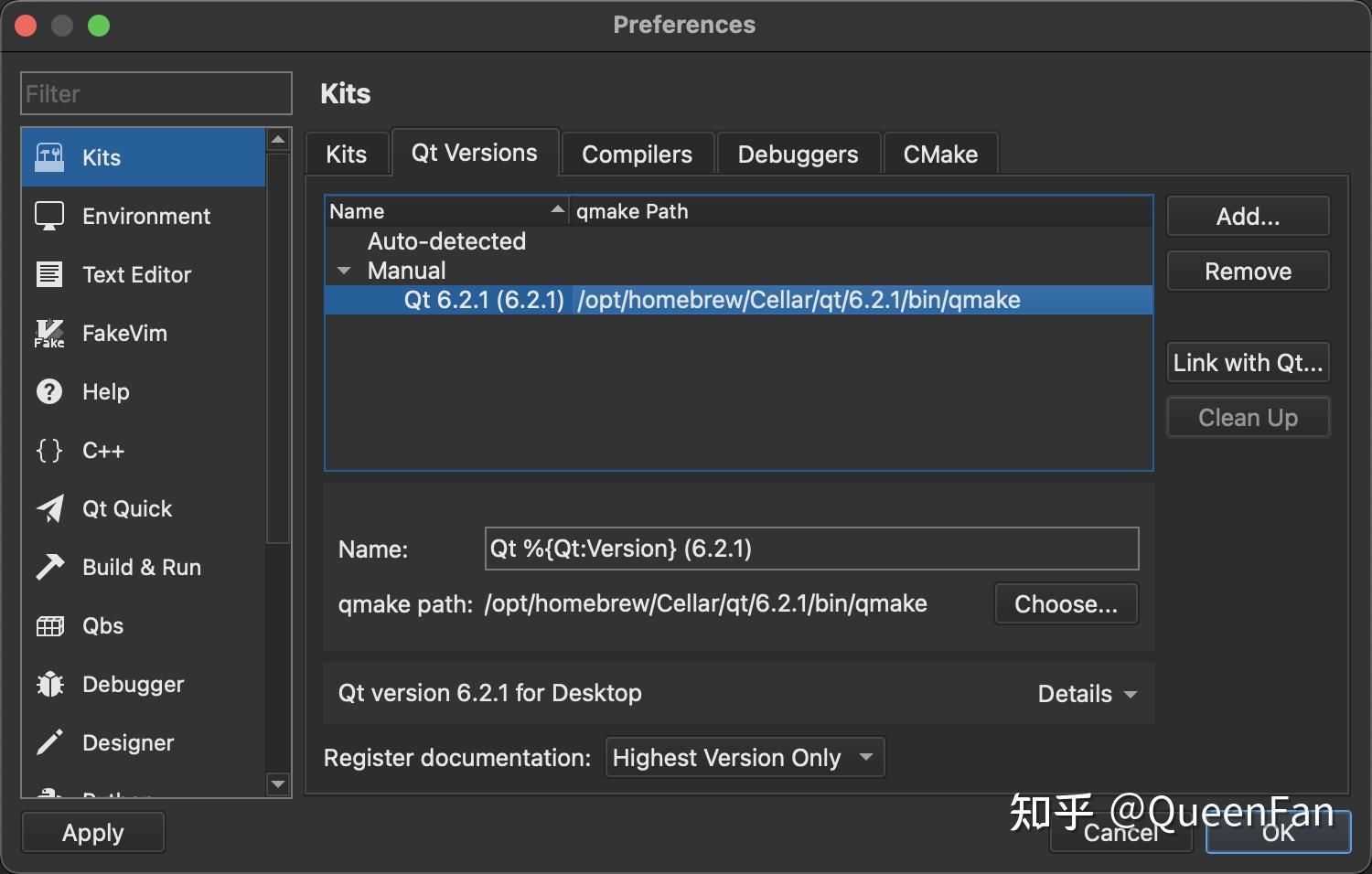The width and height of the screenshot is (1372, 874).
Task: Expand the Details section for Qt 6.2.1
Action: click(1087, 693)
